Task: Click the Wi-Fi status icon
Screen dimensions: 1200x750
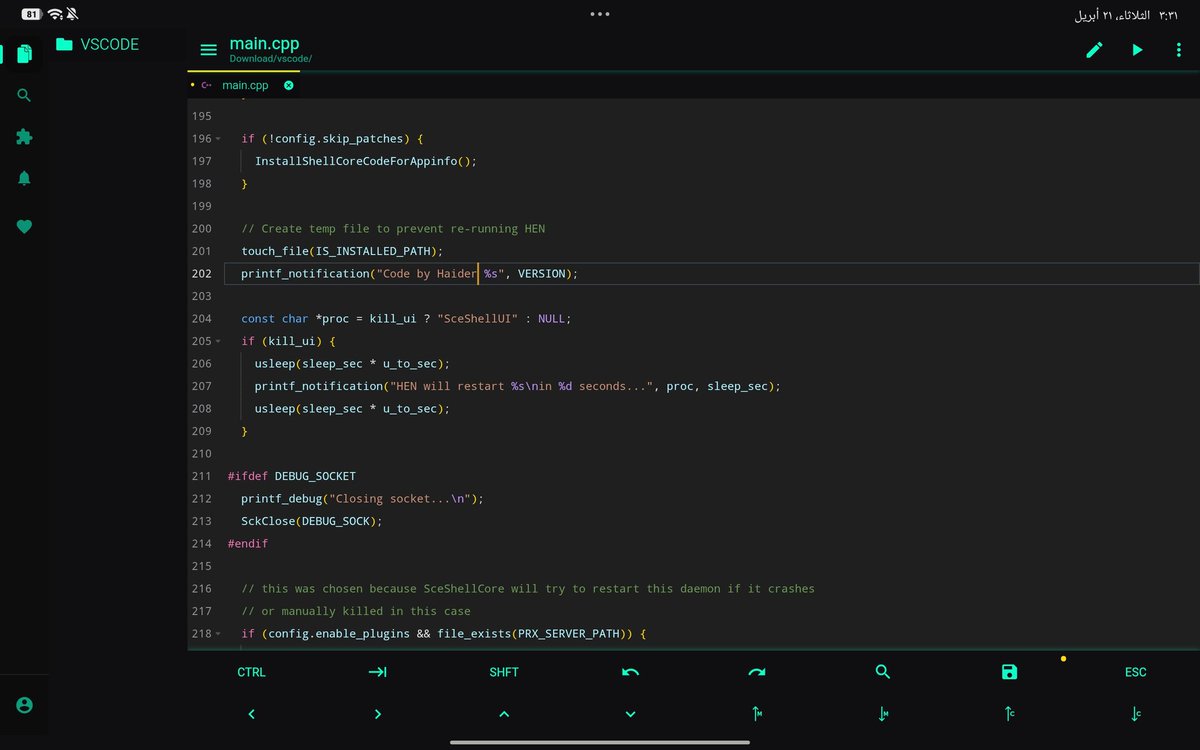Action: point(55,14)
